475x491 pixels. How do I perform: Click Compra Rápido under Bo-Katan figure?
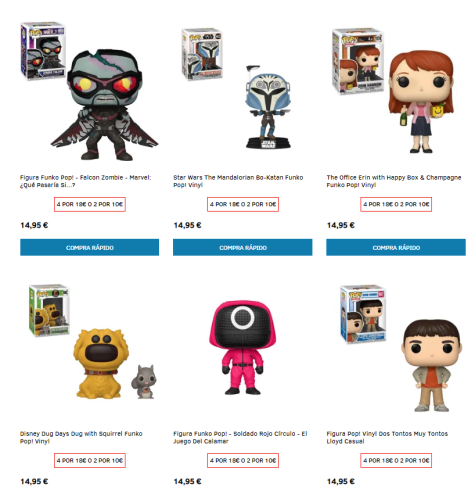pyautogui.click(x=242, y=247)
